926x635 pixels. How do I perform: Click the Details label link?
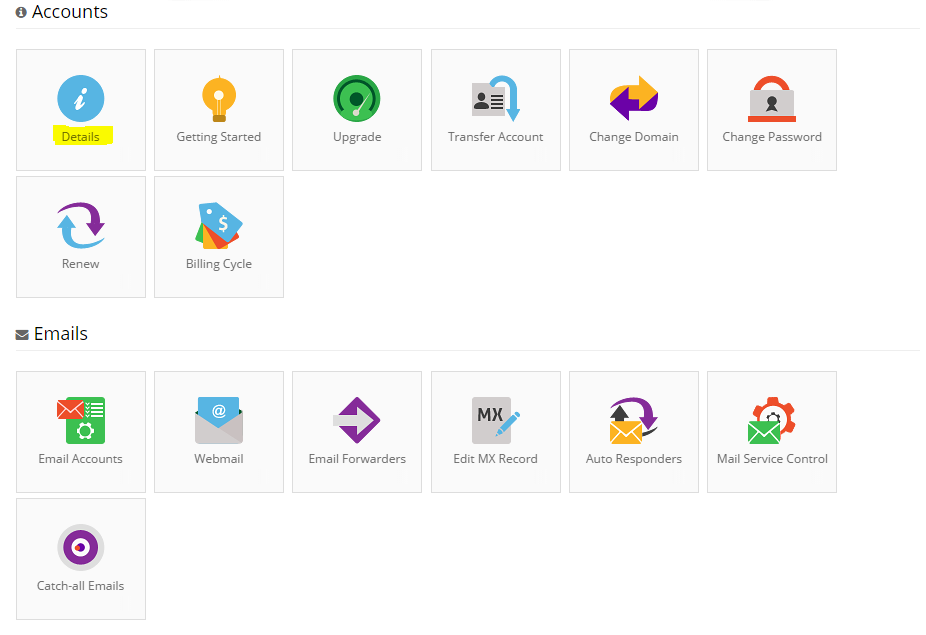click(x=80, y=136)
